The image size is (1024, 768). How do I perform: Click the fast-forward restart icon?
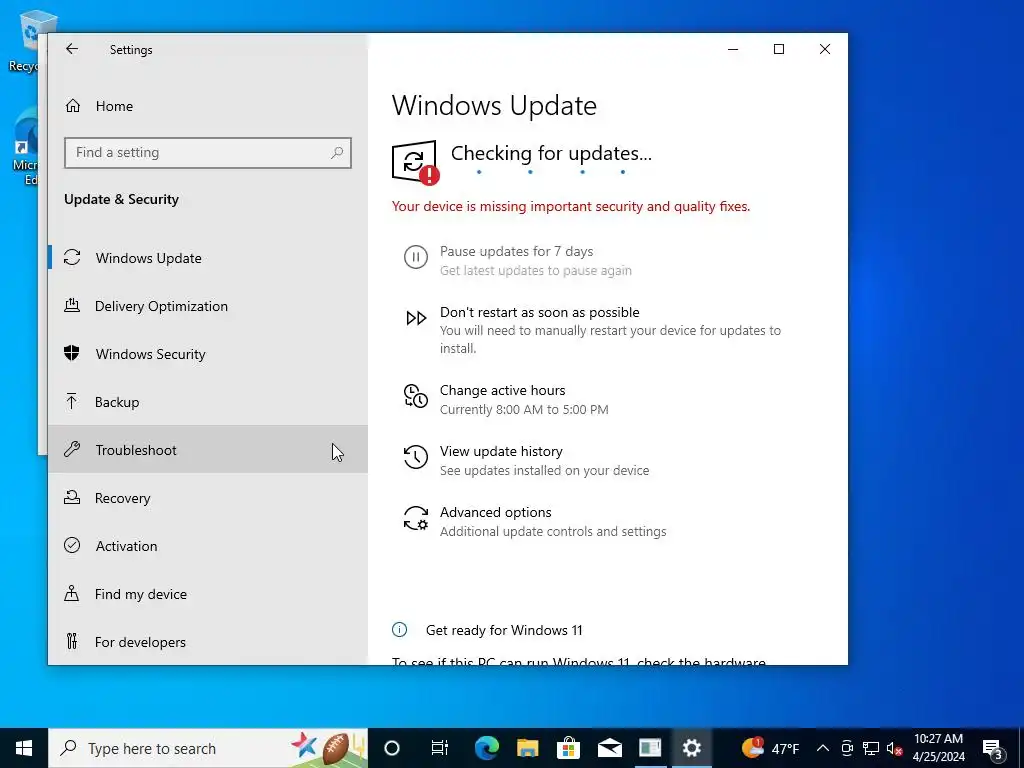coord(416,318)
